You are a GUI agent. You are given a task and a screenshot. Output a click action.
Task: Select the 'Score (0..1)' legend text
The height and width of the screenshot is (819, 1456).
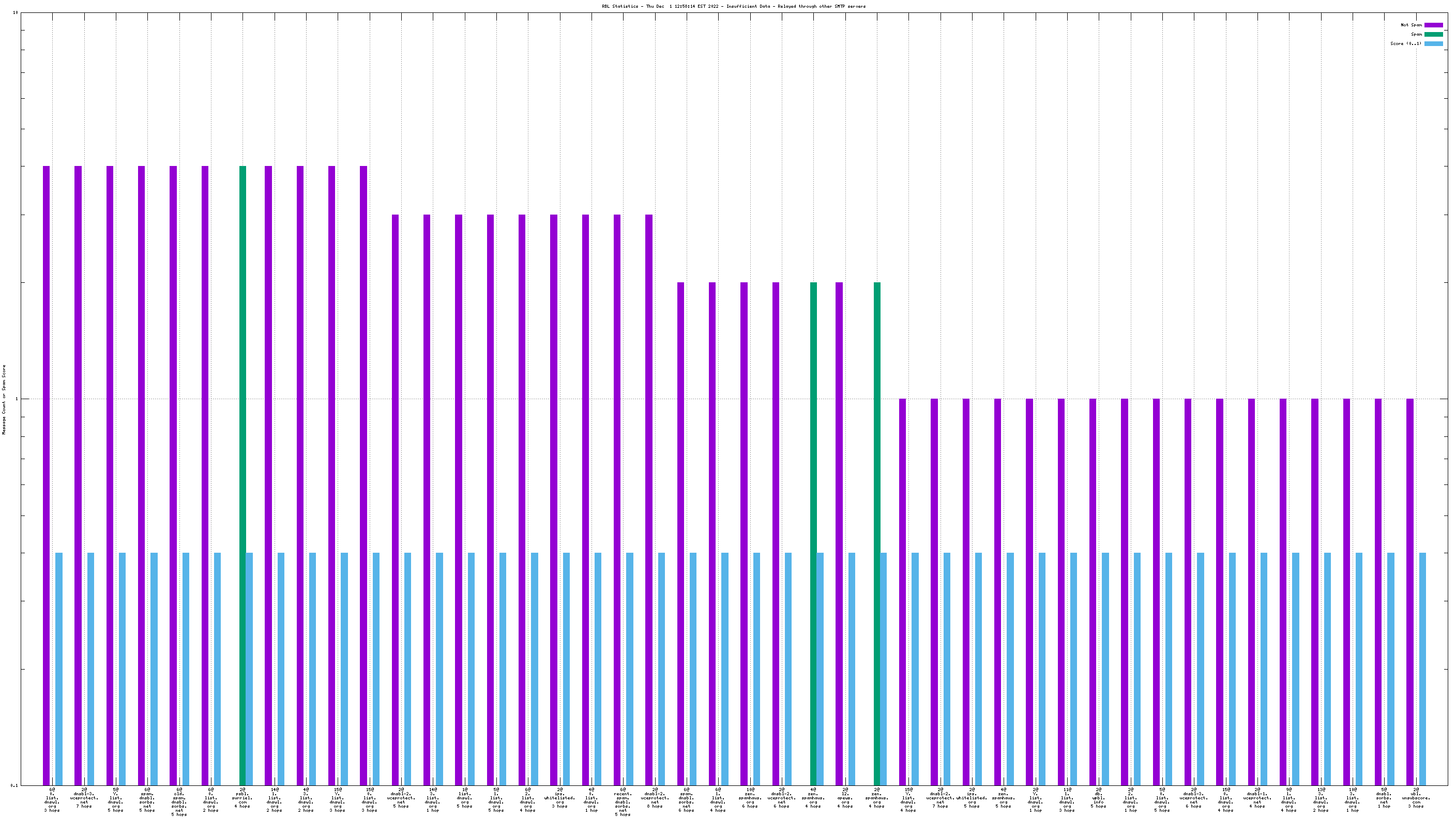click(1406, 43)
